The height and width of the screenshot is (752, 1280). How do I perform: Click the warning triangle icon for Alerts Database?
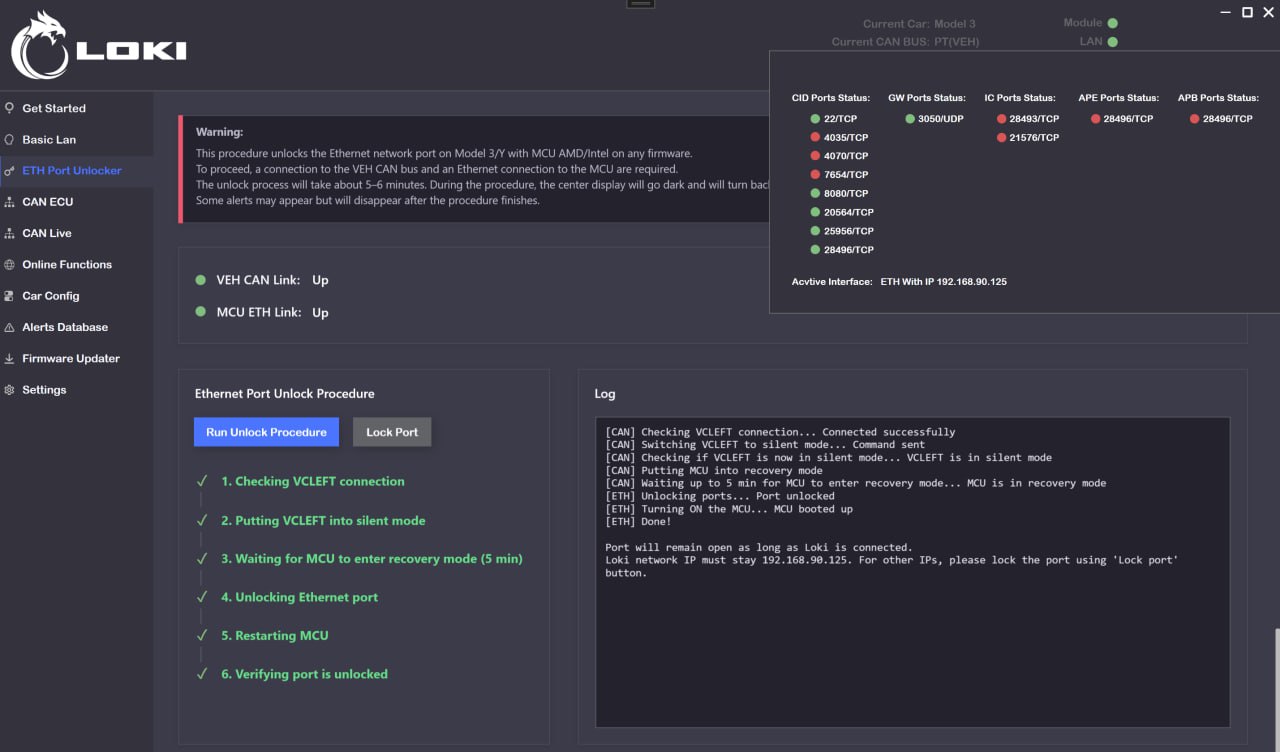pos(10,327)
